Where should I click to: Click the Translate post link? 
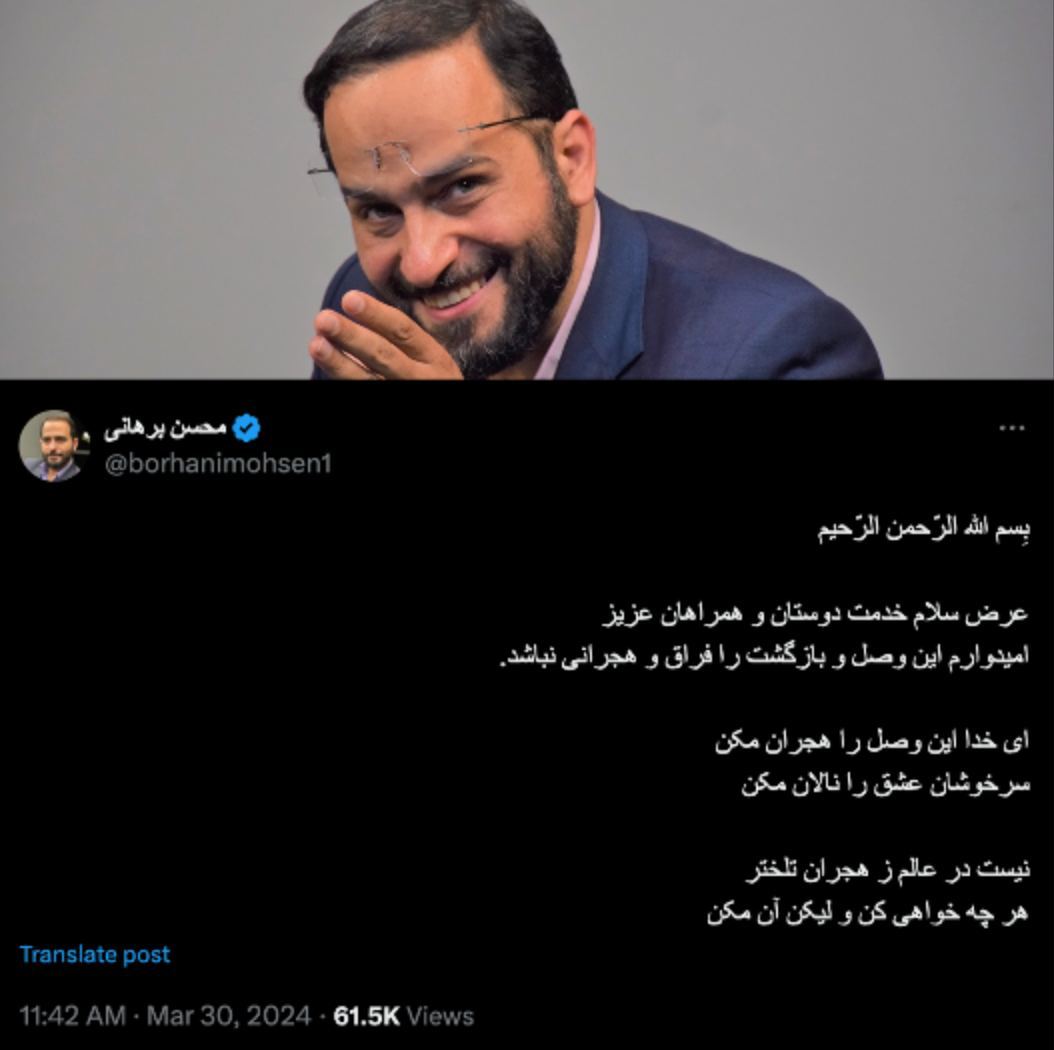click(x=95, y=954)
